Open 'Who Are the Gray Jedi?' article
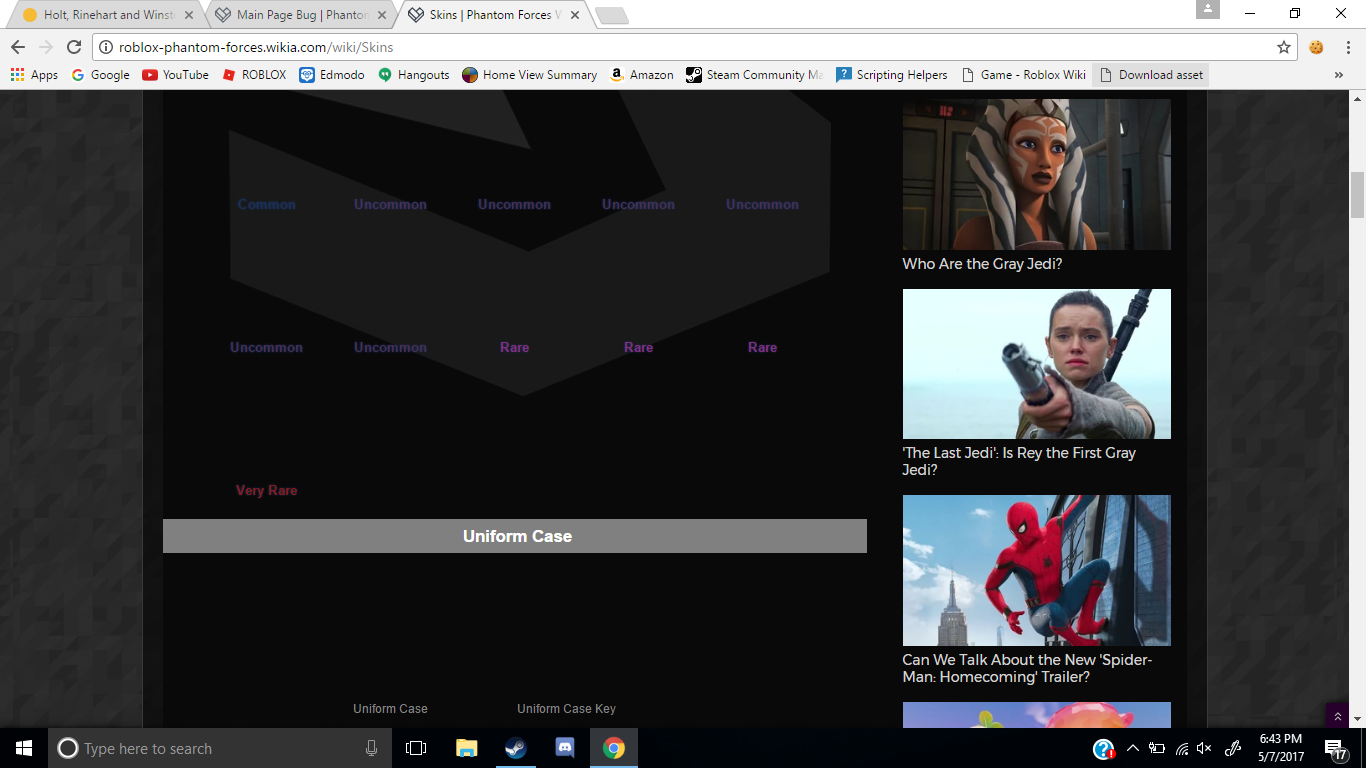 (x=981, y=264)
